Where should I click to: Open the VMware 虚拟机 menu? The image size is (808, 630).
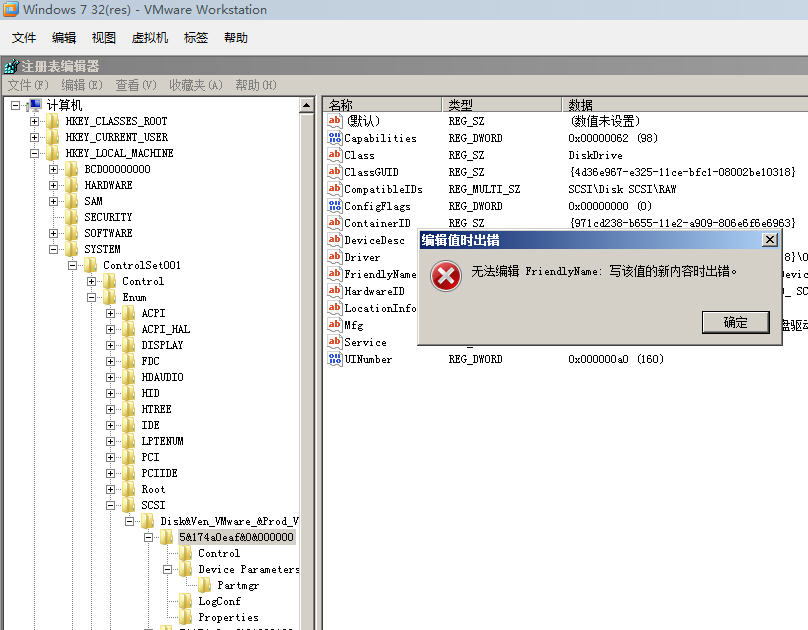tap(149, 38)
